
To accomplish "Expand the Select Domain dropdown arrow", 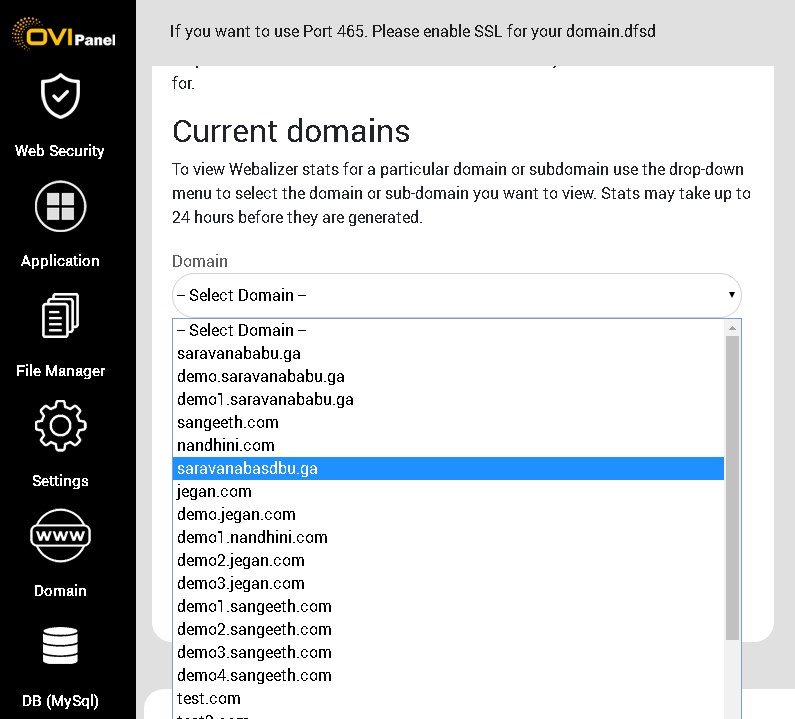I will (732, 295).
